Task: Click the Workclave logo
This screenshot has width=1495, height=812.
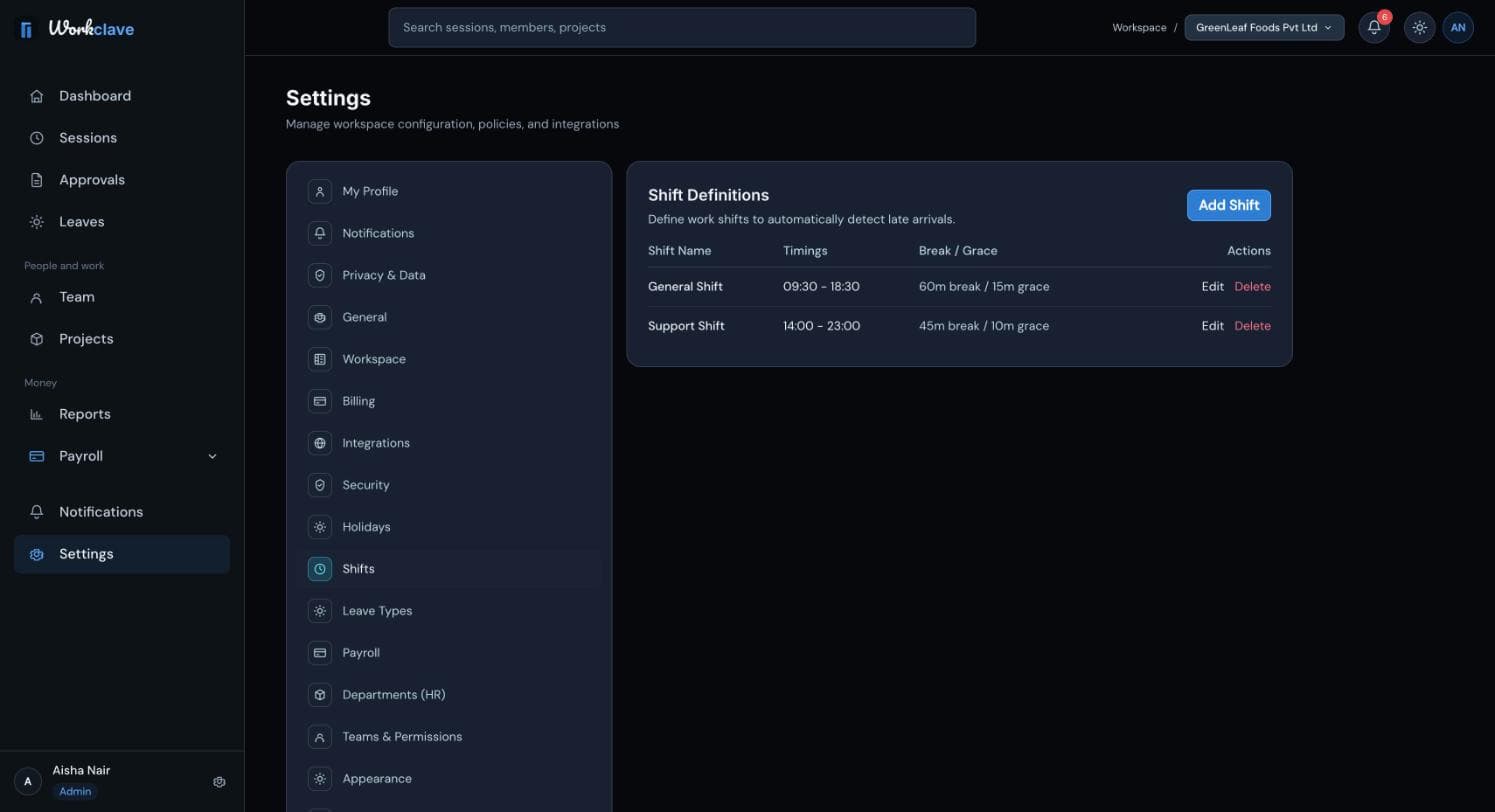Action: point(77,29)
